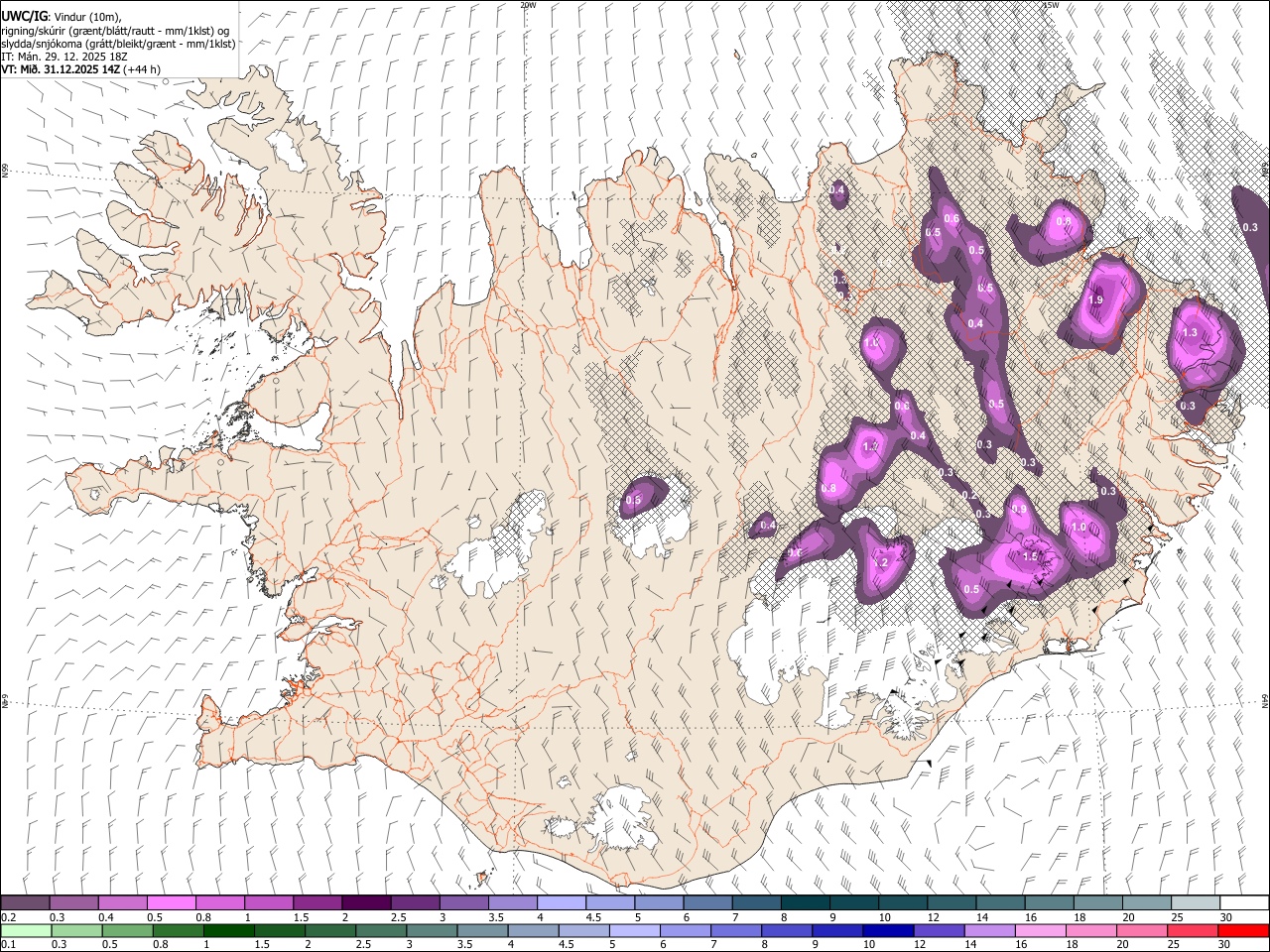
Task: Click the 1.5 snowfall value on the map
Action: point(1030,556)
